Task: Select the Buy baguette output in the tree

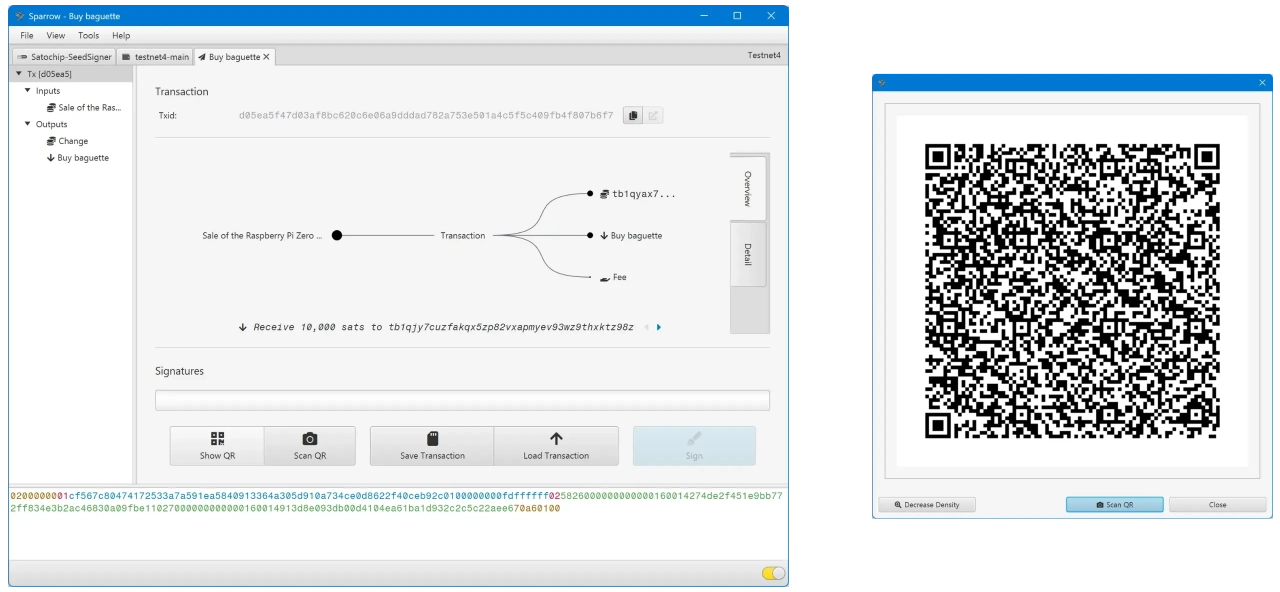Action: pyautogui.click(x=78, y=158)
